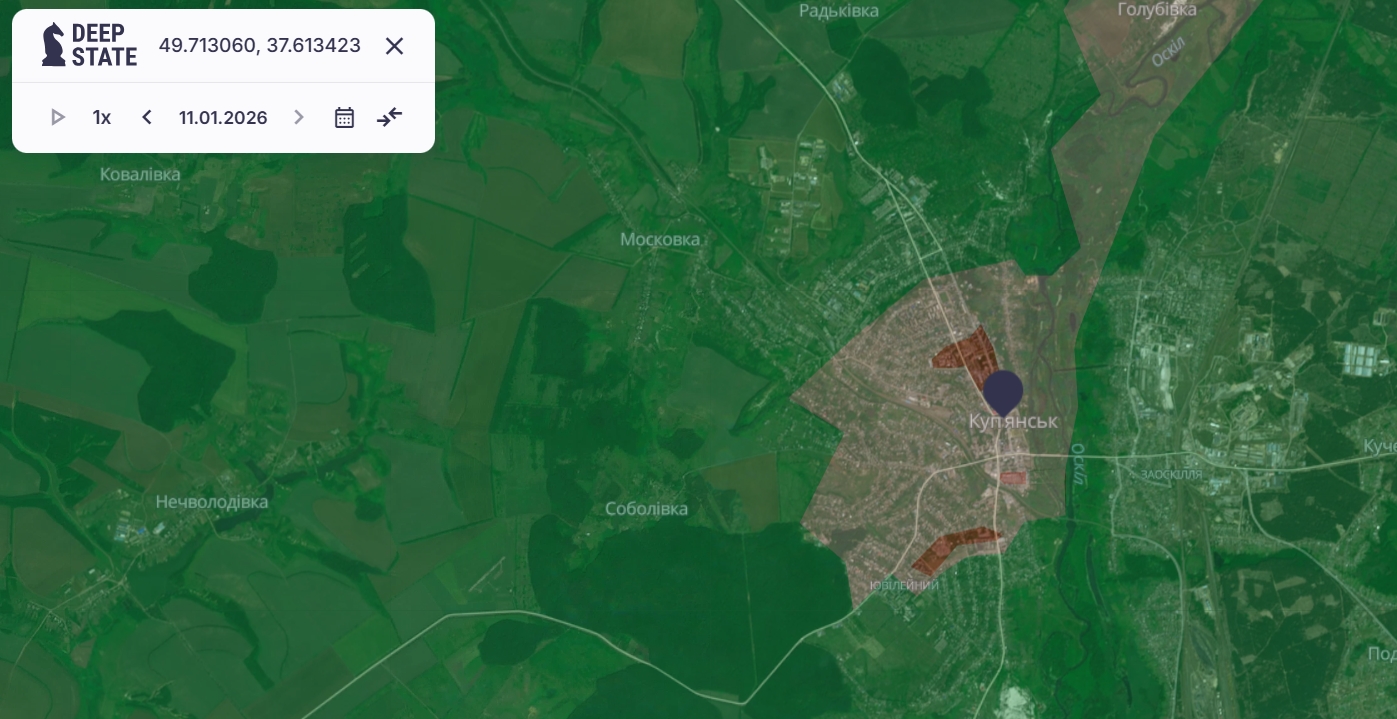Click the red zone above Ювілейний
The image size is (1397, 719).
point(952,546)
